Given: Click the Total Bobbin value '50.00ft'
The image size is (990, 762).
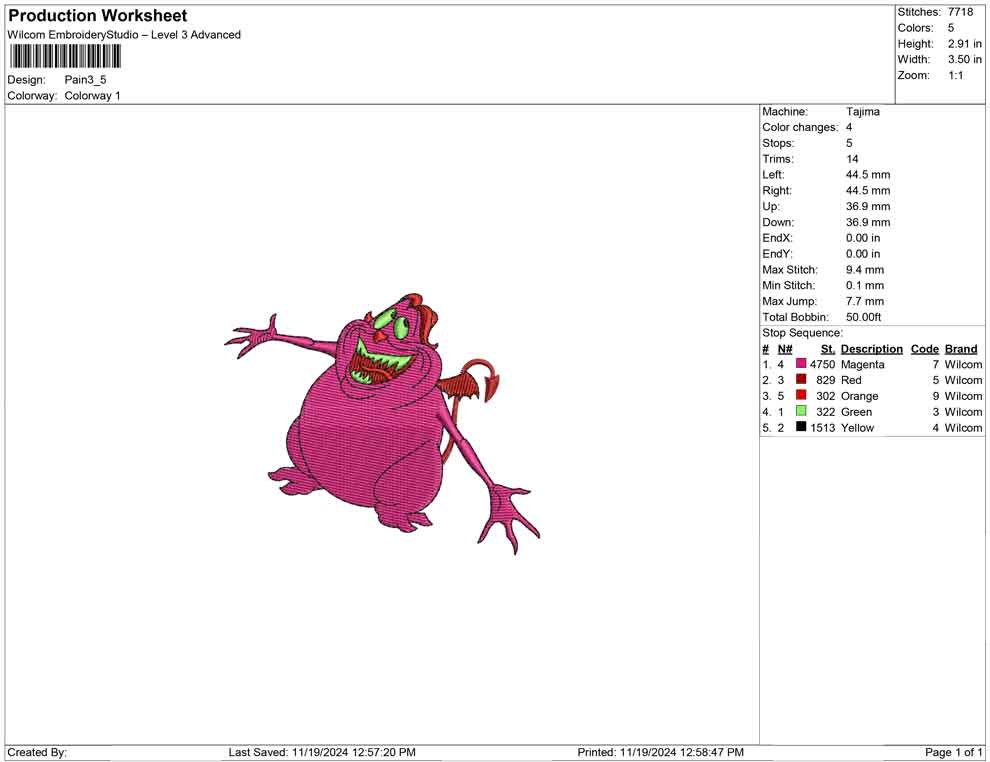Looking at the screenshot, I should [864, 317].
